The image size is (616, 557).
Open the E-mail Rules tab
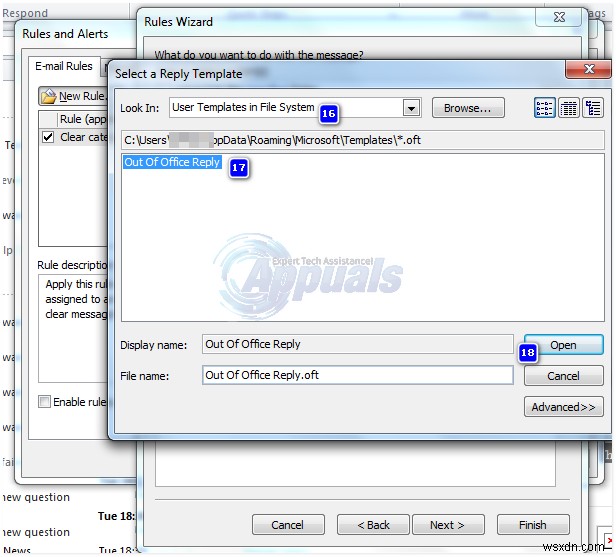(64, 66)
